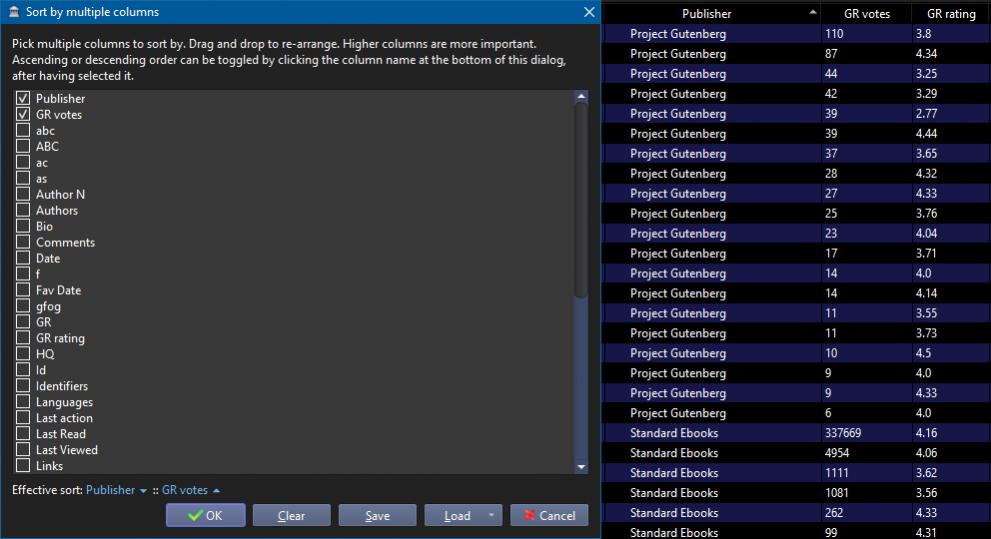Screen dimensions: 991x539
Task: Open the Load button dropdown arrow
Action: [492, 515]
